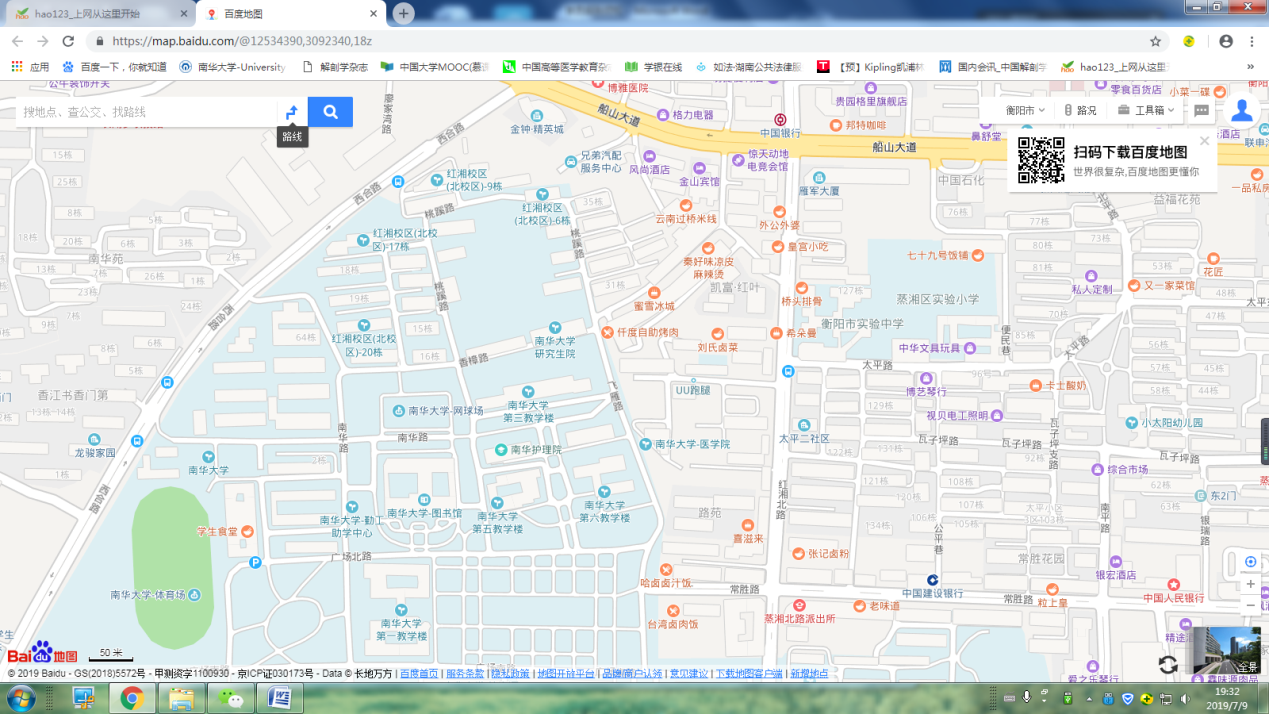Viewport: 1269px width, 714px height.
Task: Expand the bookmarks bar overflow chevron
Action: tap(1250, 67)
